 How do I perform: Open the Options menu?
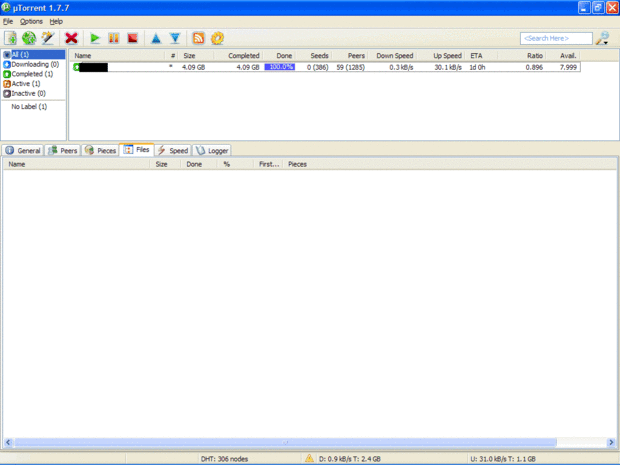pos(31,21)
